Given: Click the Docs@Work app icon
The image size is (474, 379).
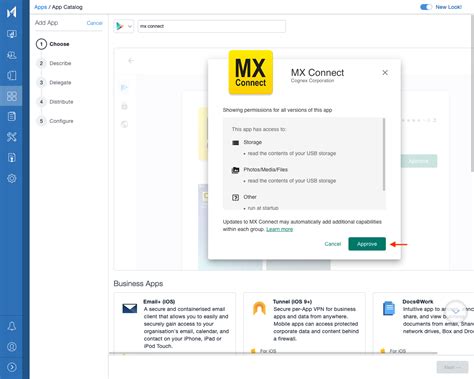Looking at the screenshot, I should [x=389, y=308].
